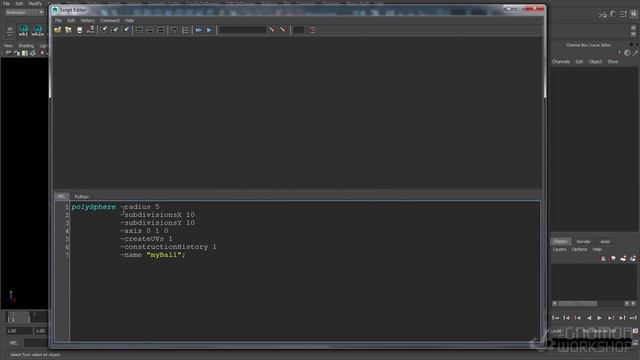Viewport: 640px width, 360px height.
Task: Open Maya main Edit menu
Action: point(19,3)
